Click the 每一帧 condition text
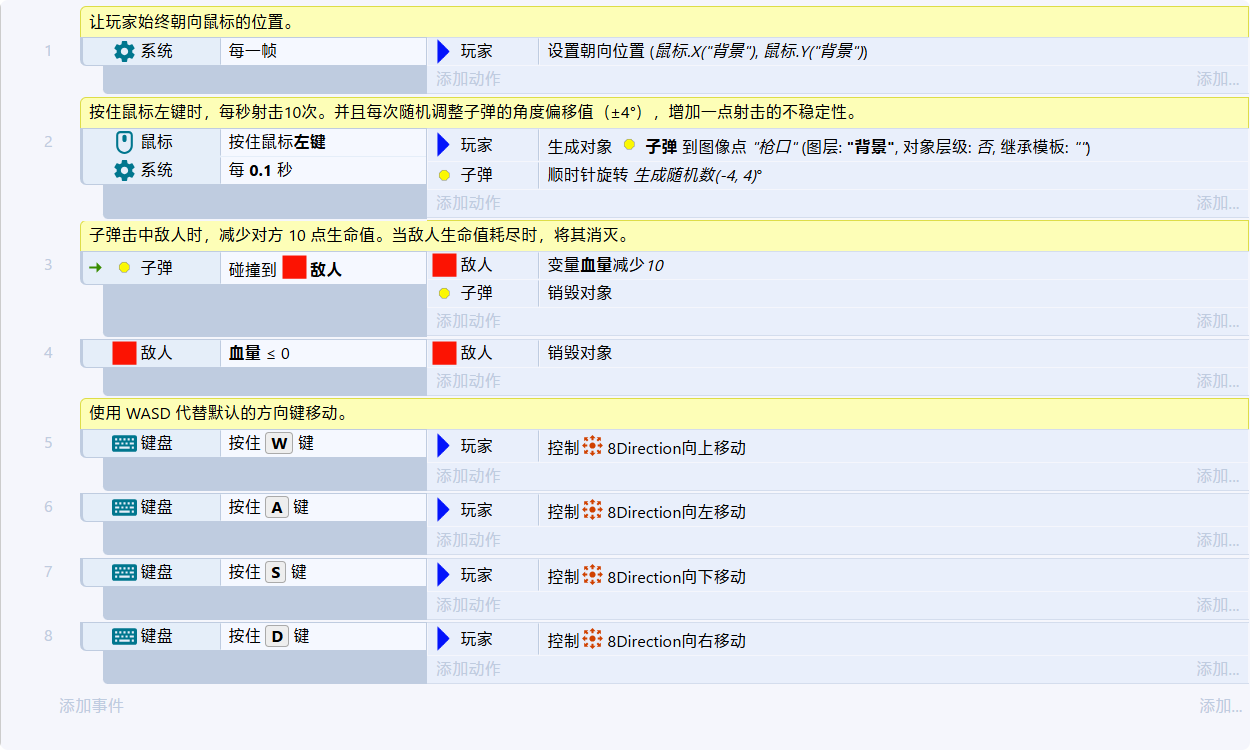Image resolution: width=1250 pixels, height=750 pixels. coord(253,51)
